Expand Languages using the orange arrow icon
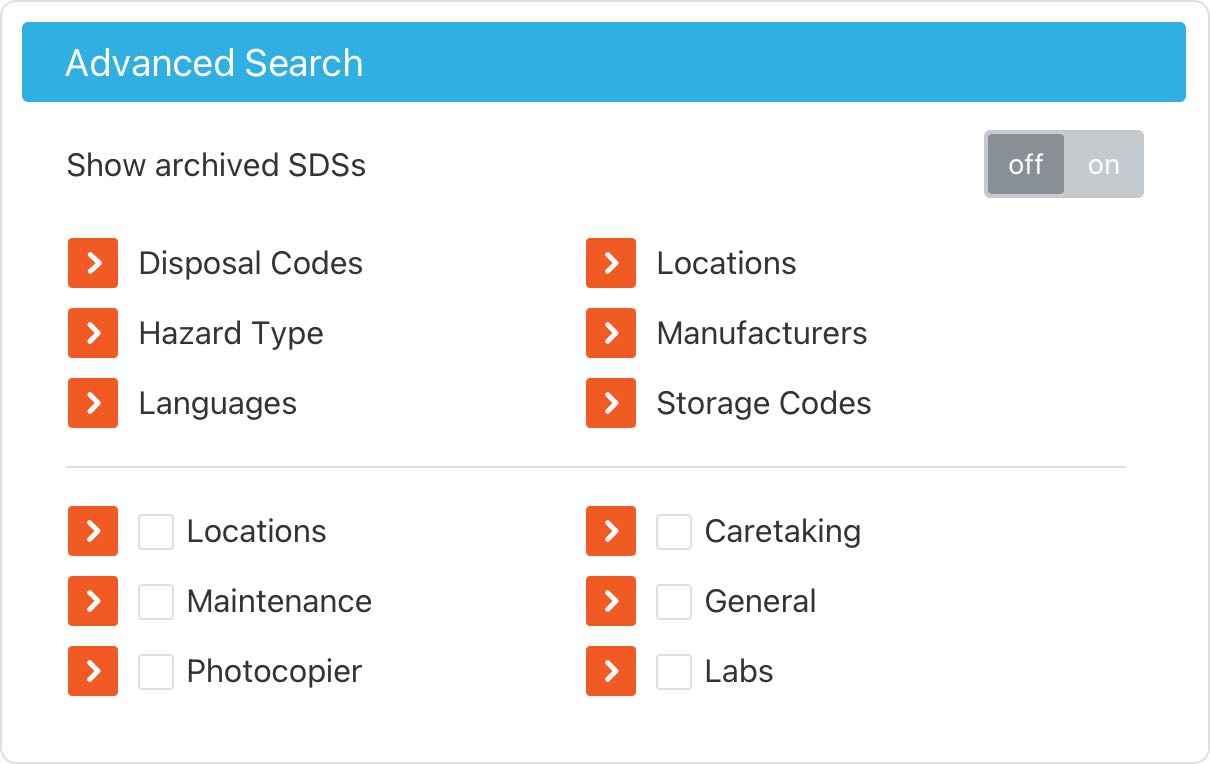The image size is (1210, 764). pos(92,403)
